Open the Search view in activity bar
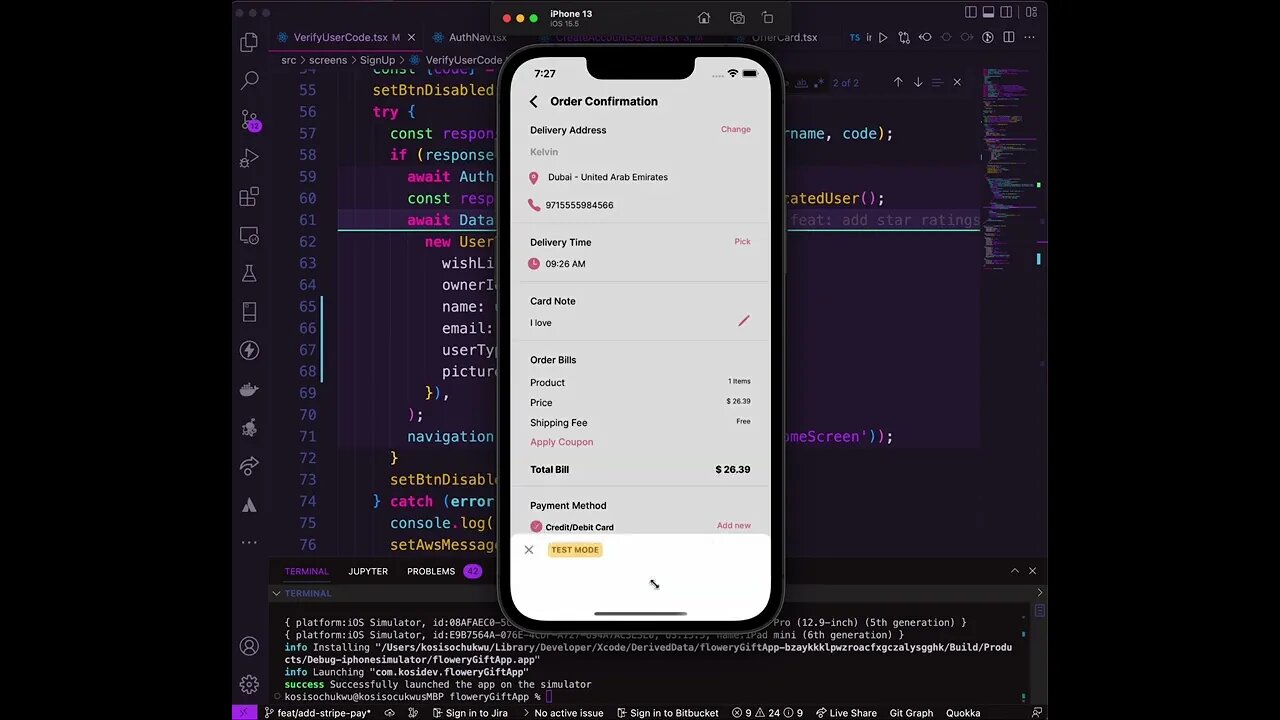Image resolution: width=1280 pixels, height=720 pixels. (249, 81)
